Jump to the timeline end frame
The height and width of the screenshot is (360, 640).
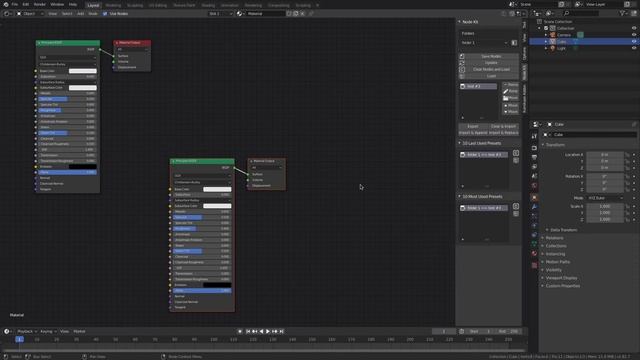281,331
